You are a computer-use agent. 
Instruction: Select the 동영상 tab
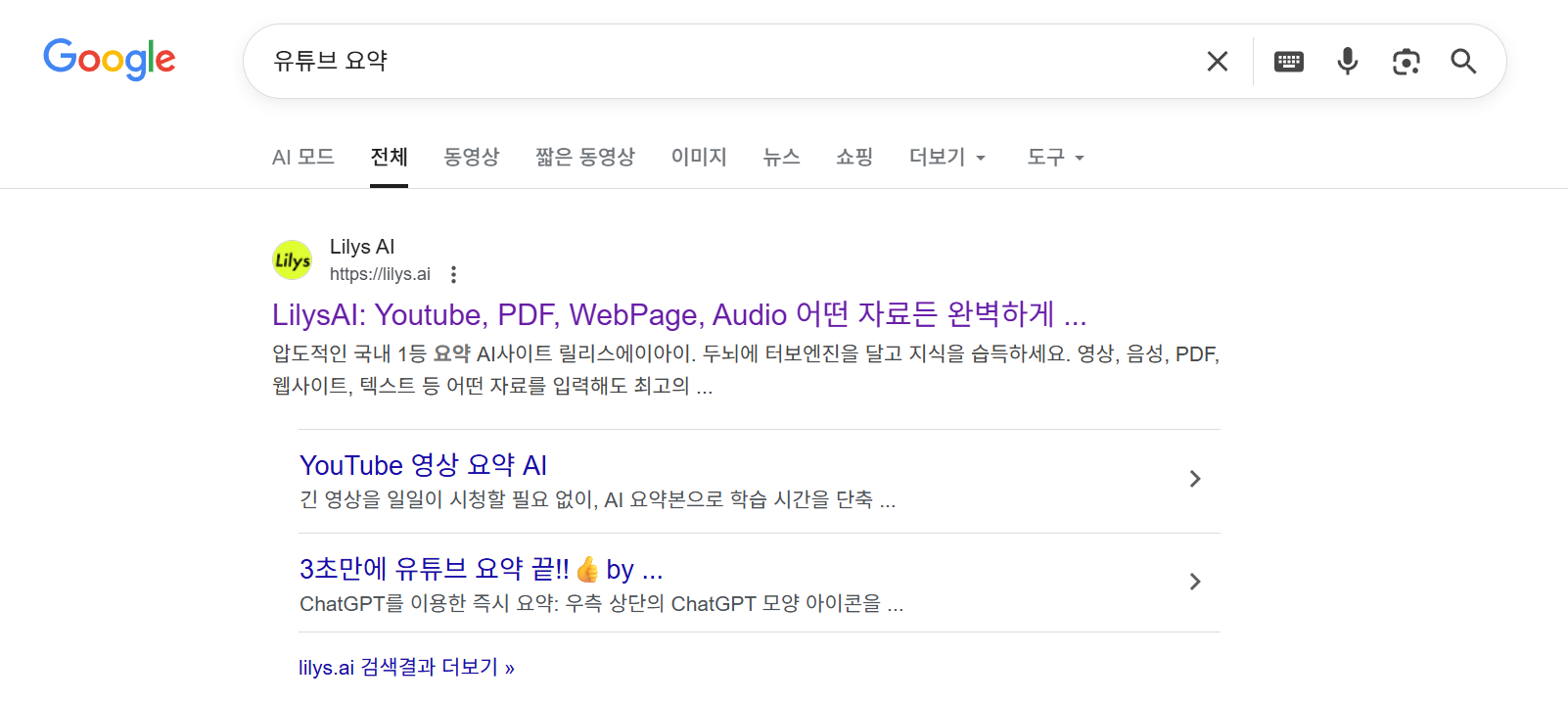(x=471, y=158)
